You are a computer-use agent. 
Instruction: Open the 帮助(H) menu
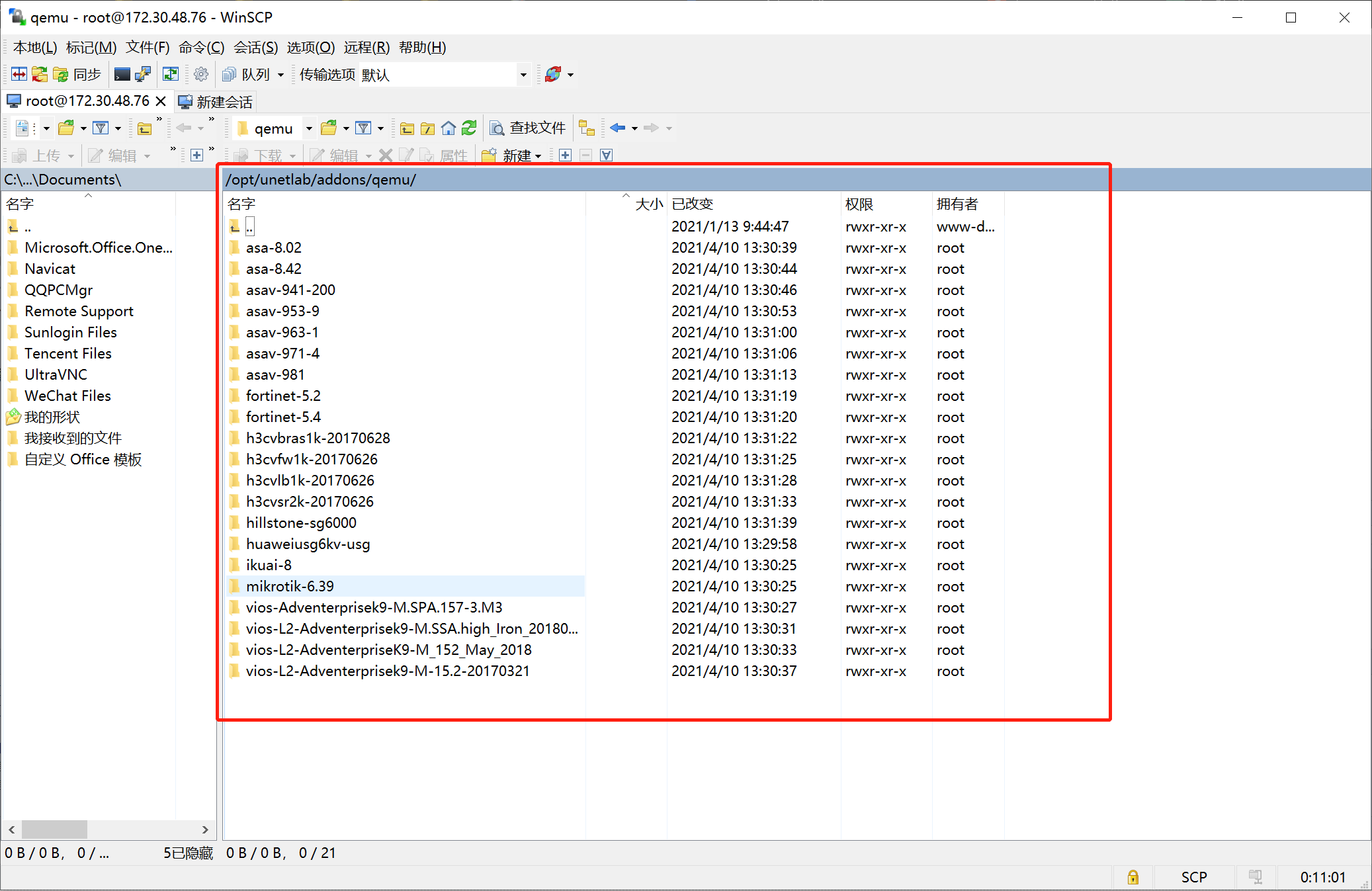422,48
